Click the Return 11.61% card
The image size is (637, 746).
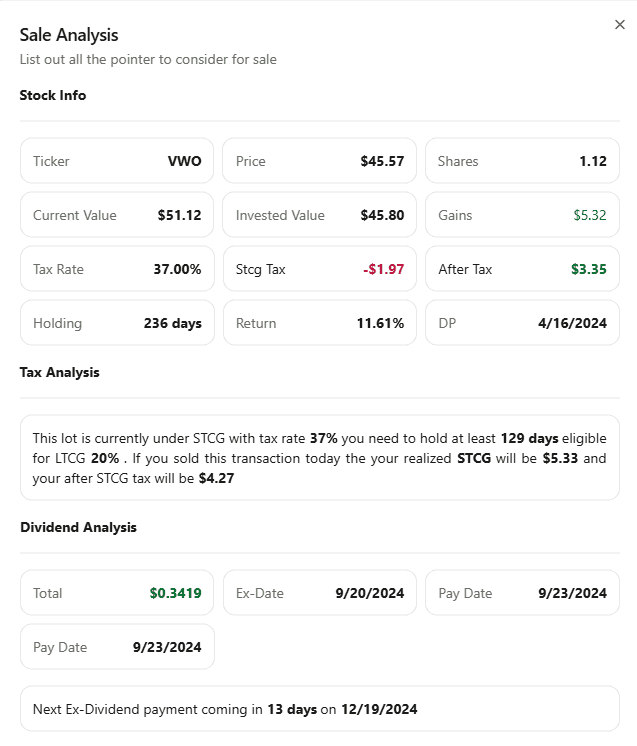[320, 323]
